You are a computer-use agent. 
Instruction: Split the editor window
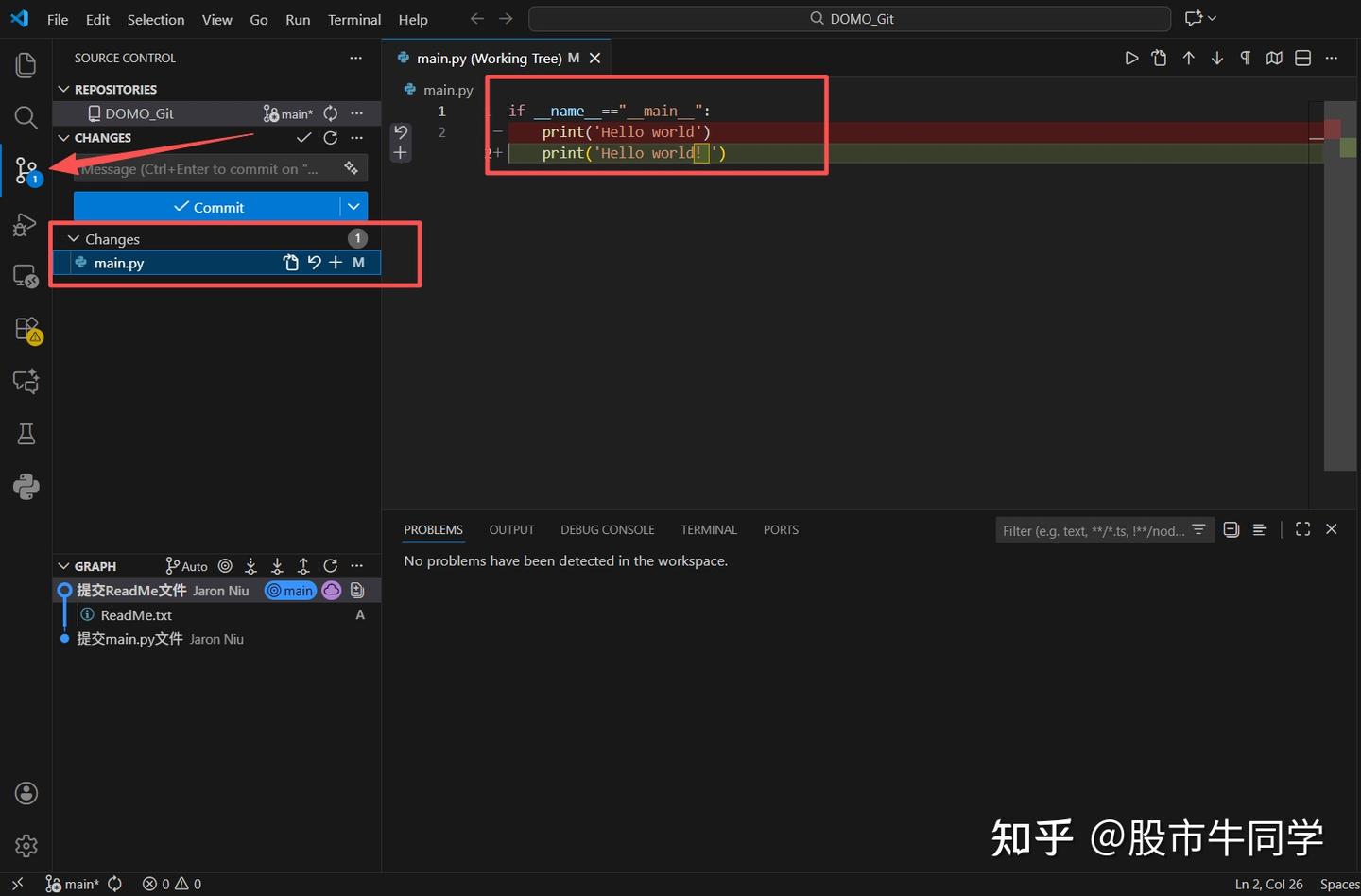tap(1302, 58)
